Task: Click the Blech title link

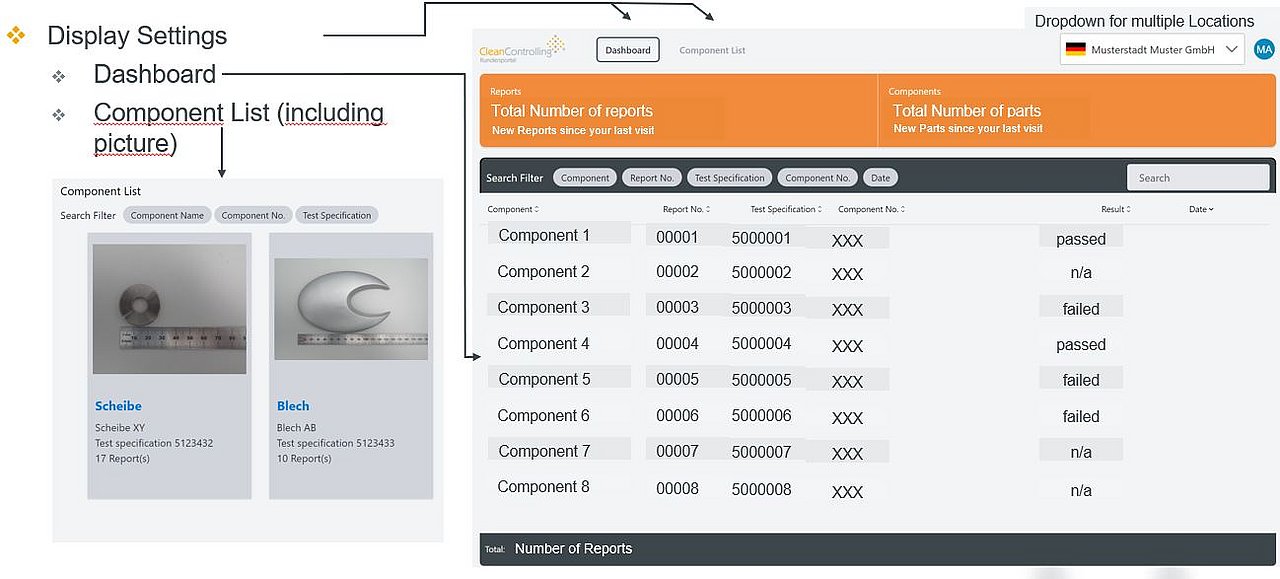Action: click(x=293, y=406)
